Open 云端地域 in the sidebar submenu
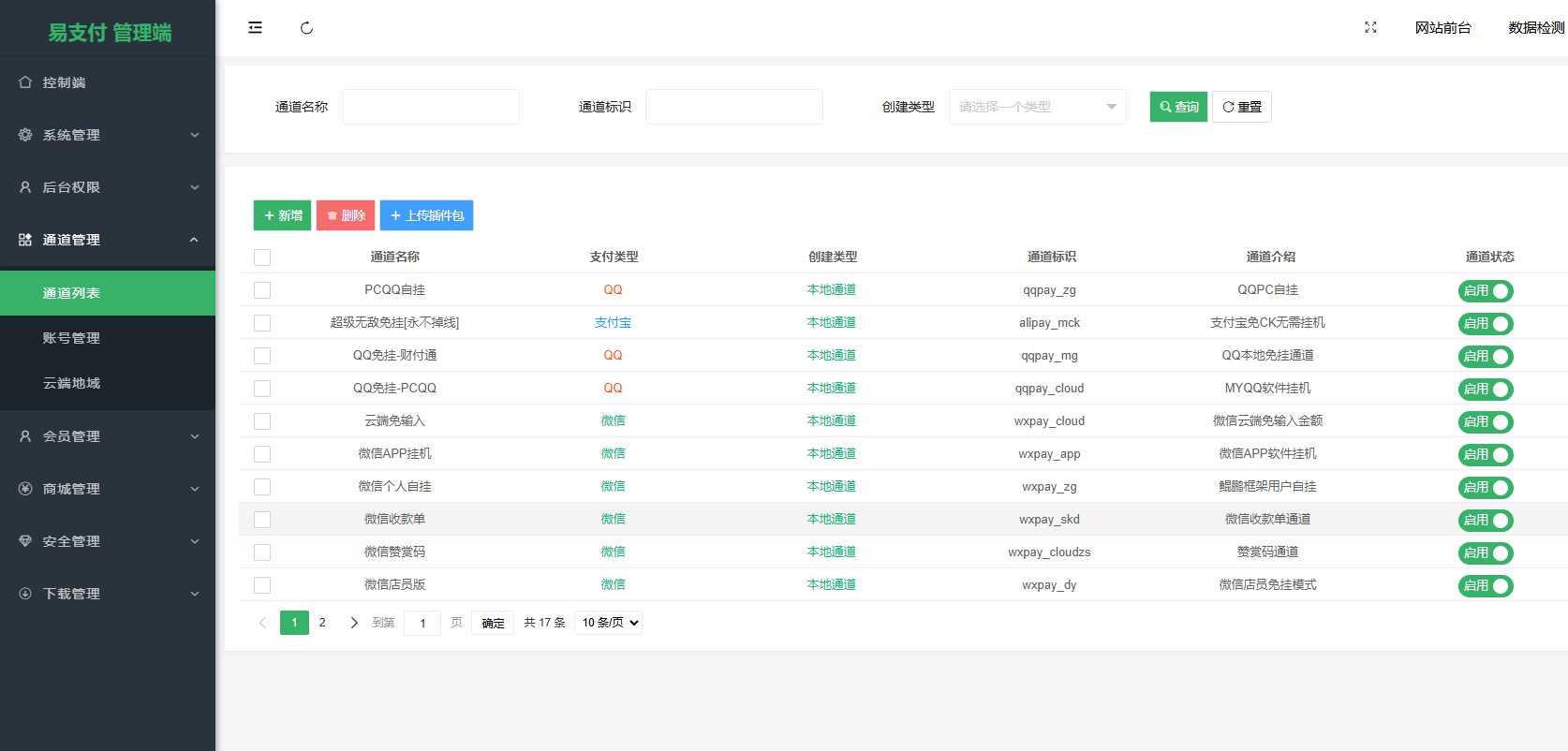This screenshot has height=751, width=1568. 71,383
